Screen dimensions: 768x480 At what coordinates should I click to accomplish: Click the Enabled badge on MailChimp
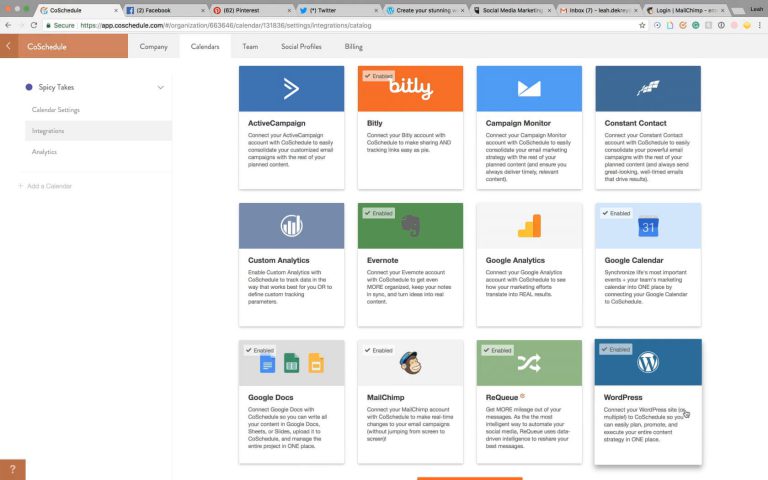[379, 350]
